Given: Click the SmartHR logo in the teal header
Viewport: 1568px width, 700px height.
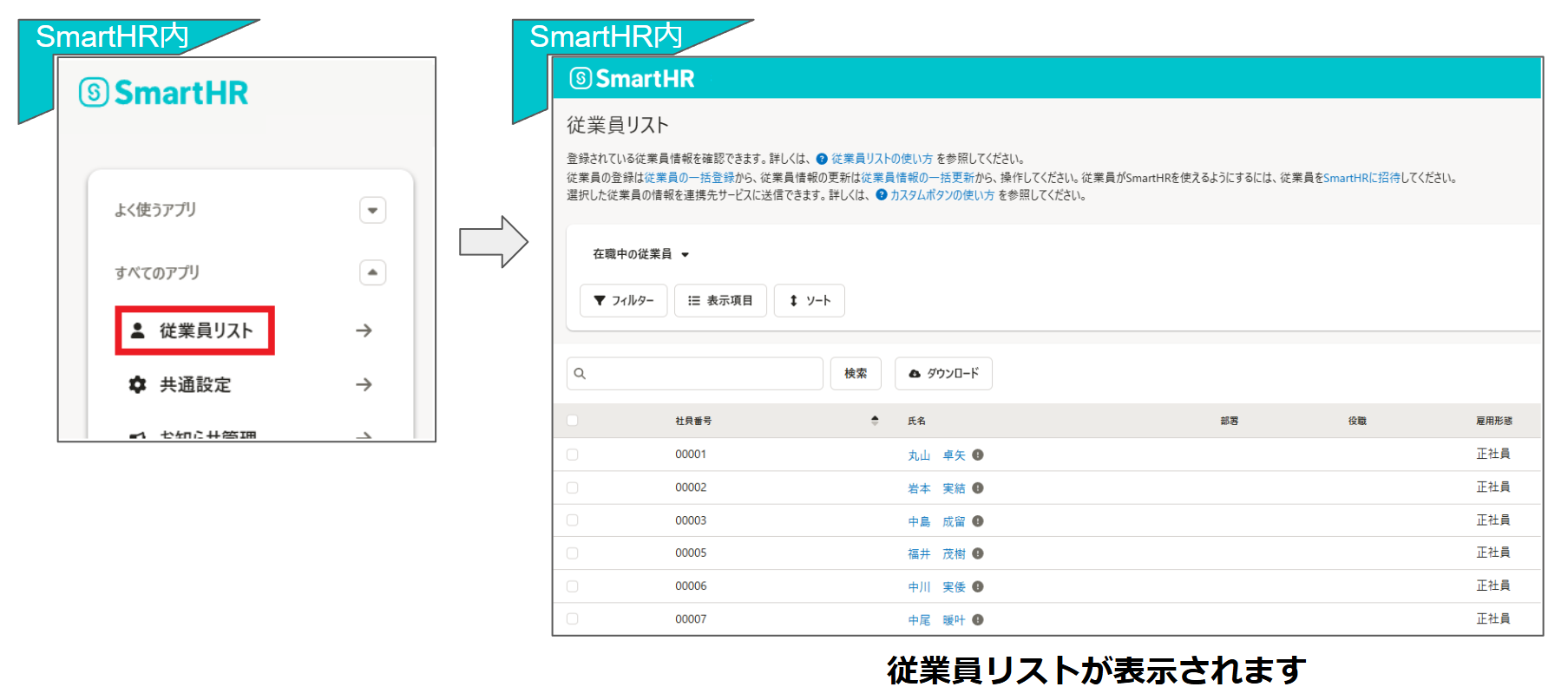Looking at the screenshot, I should pos(632,79).
